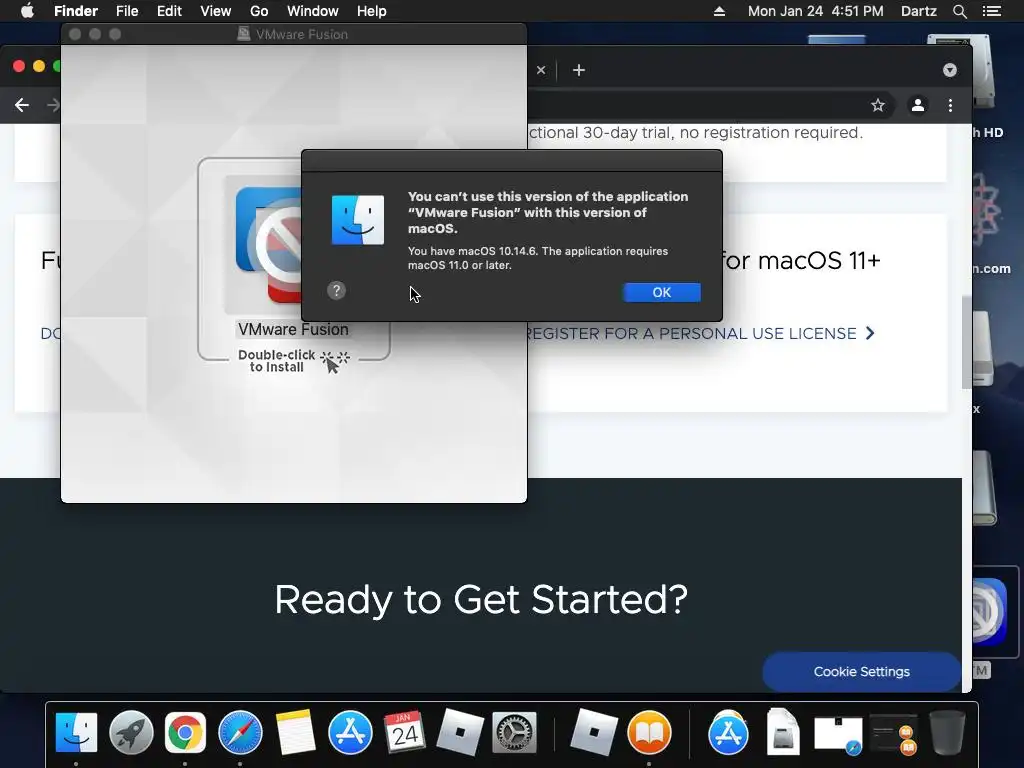Screen dimensions: 1024x768
Task: Open Finder from the Dock
Action: click(x=76, y=732)
